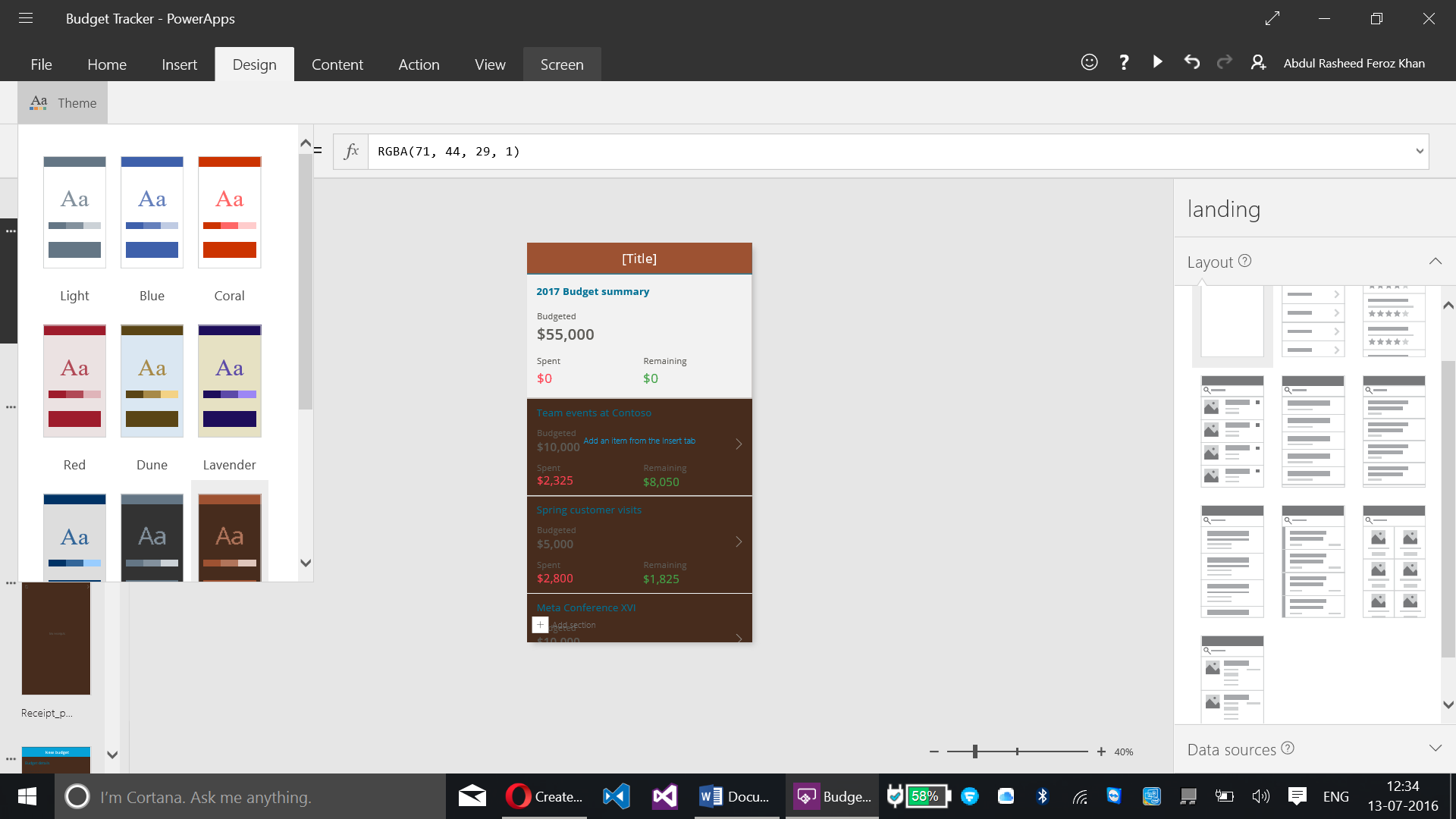Open Spring customer visits chevron
The height and width of the screenshot is (819, 1456).
(x=739, y=541)
